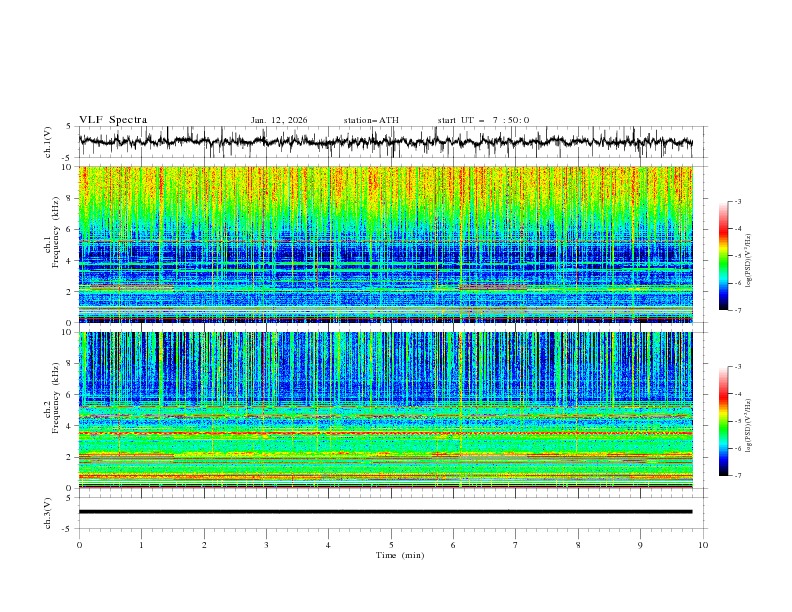The width and height of the screenshot is (792, 612).
Task: Click the time axis tick label "4"
Action: point(328,545)
